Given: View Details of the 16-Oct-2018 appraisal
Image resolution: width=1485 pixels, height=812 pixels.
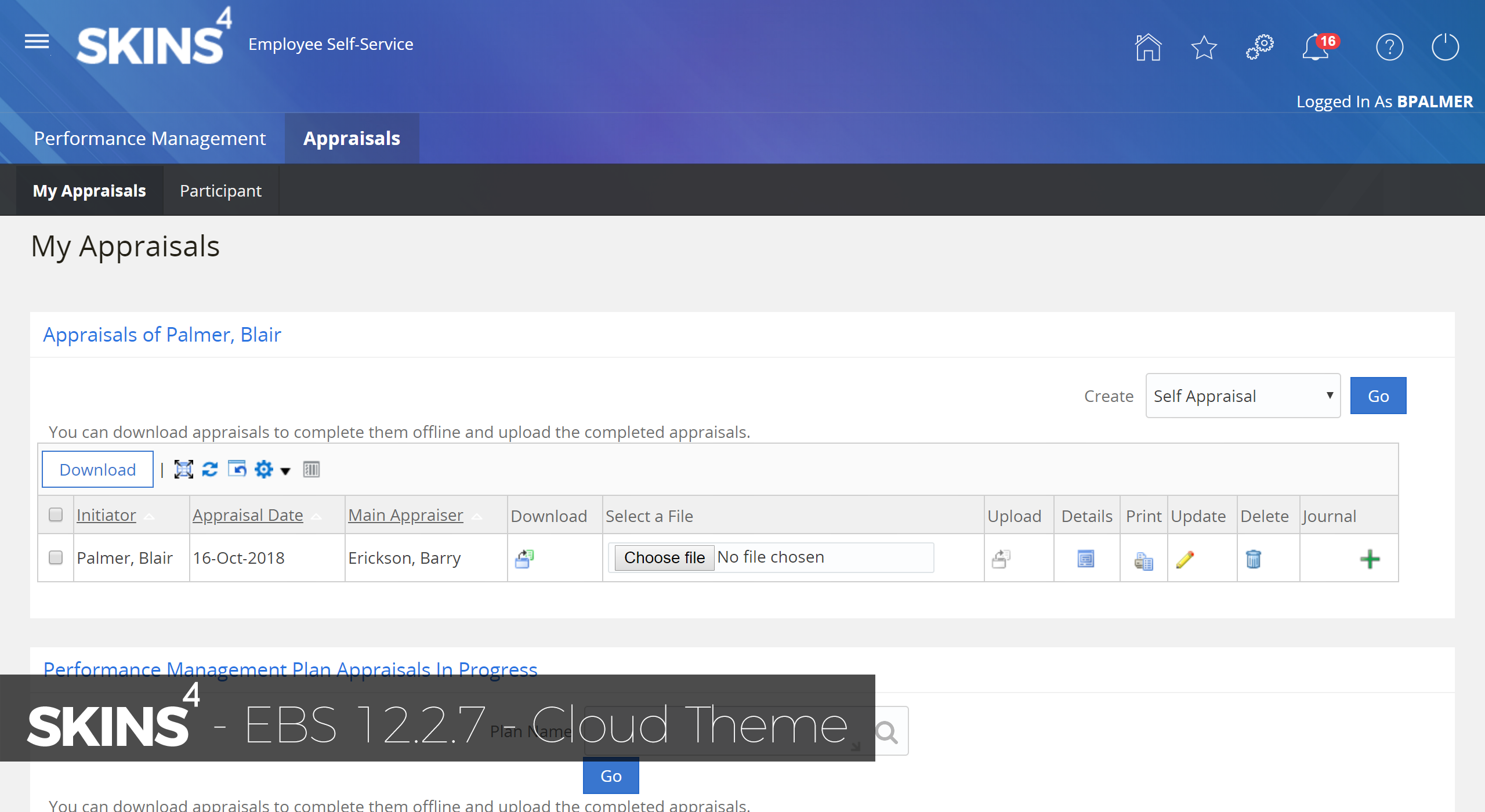Looking at the screenshot, I should pos(1086,559).
